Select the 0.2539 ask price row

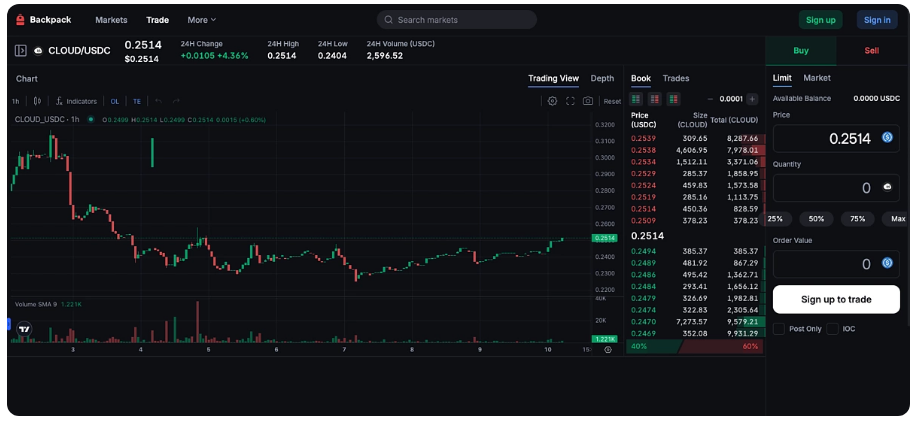coord(696,138)
